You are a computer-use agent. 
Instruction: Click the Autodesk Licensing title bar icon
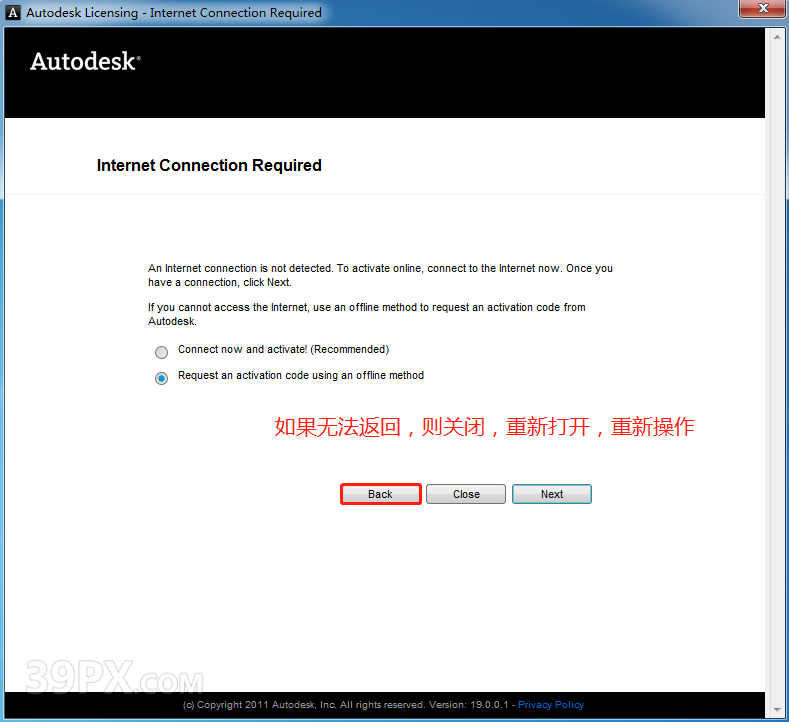[x=13, y=13]
